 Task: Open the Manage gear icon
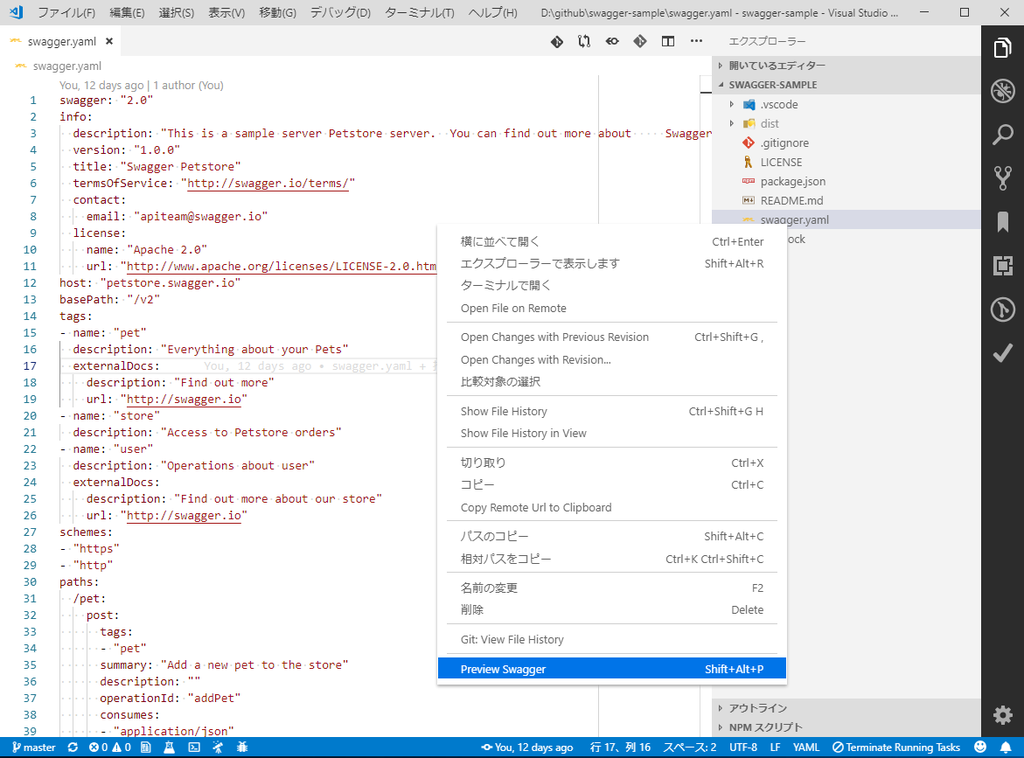(1002, 715)
